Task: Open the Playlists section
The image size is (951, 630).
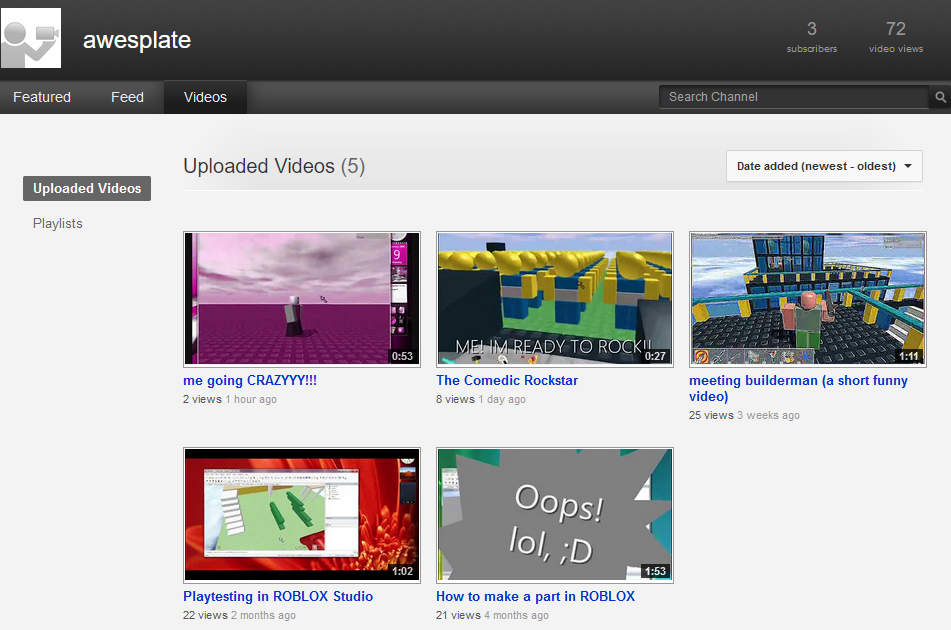Action: click(58, 223)
